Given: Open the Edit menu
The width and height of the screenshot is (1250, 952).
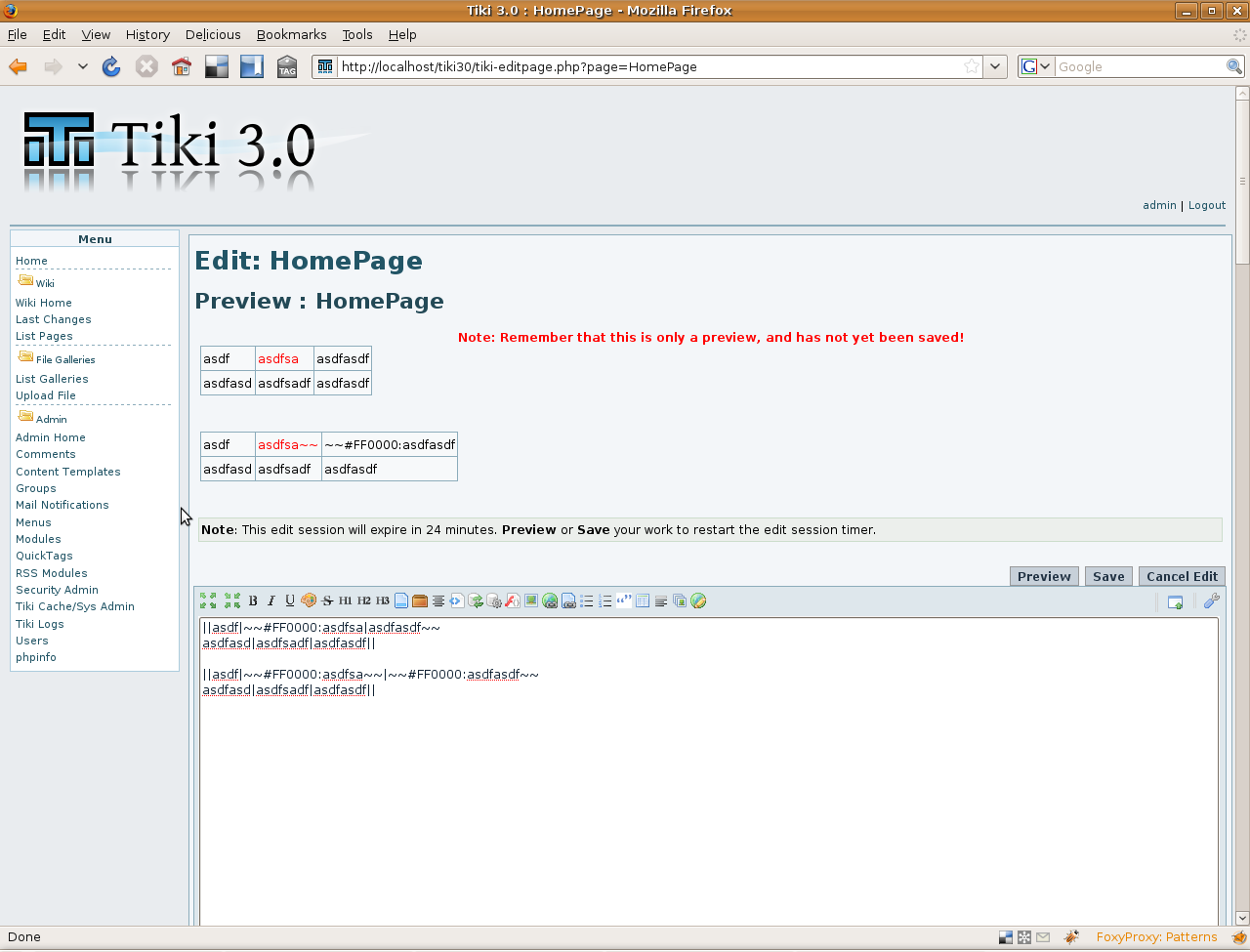Looking at the screenshot, I should coord(54,34).
